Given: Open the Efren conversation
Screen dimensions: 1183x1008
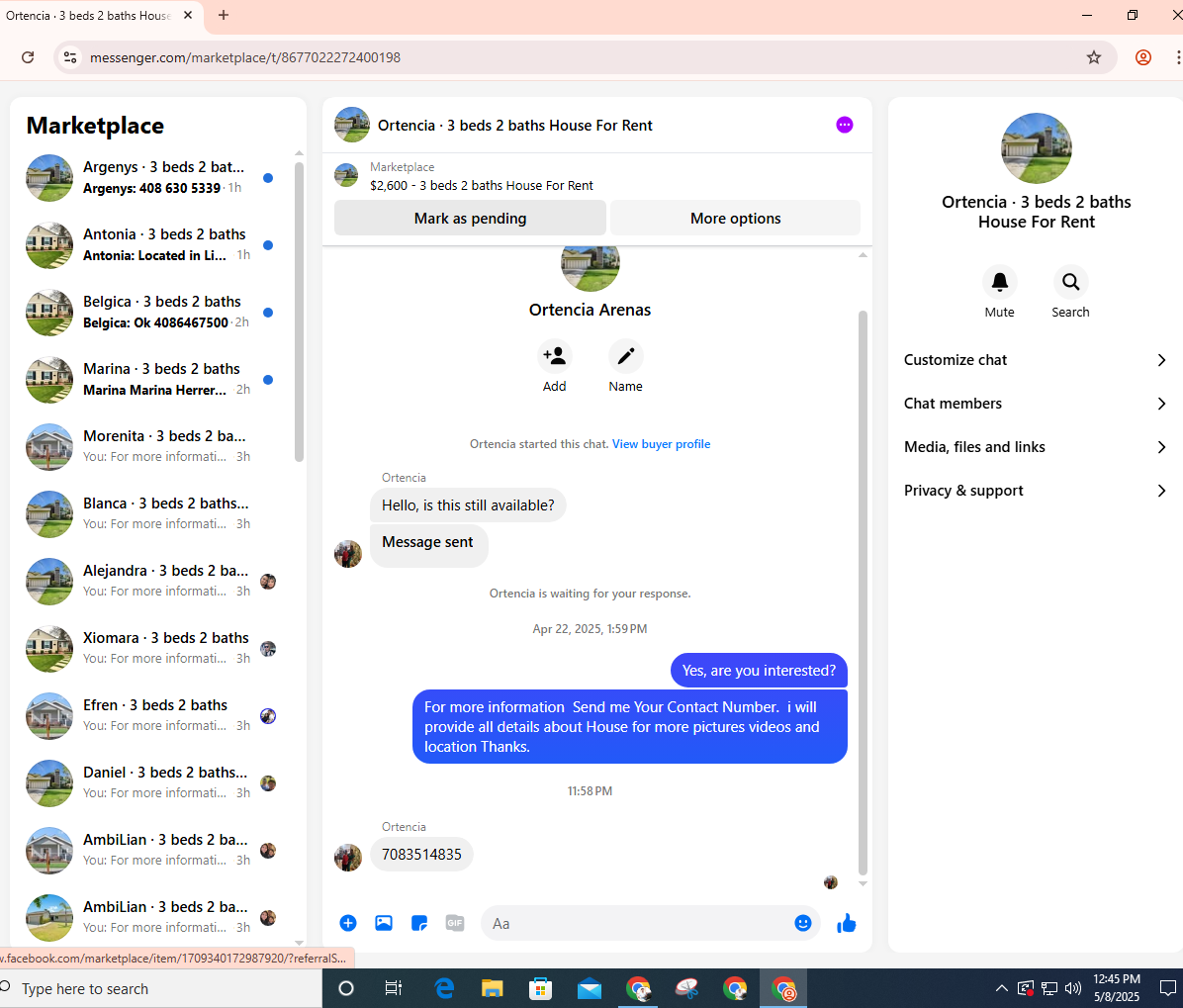Looking at the screenshot, I should point(151,715).
